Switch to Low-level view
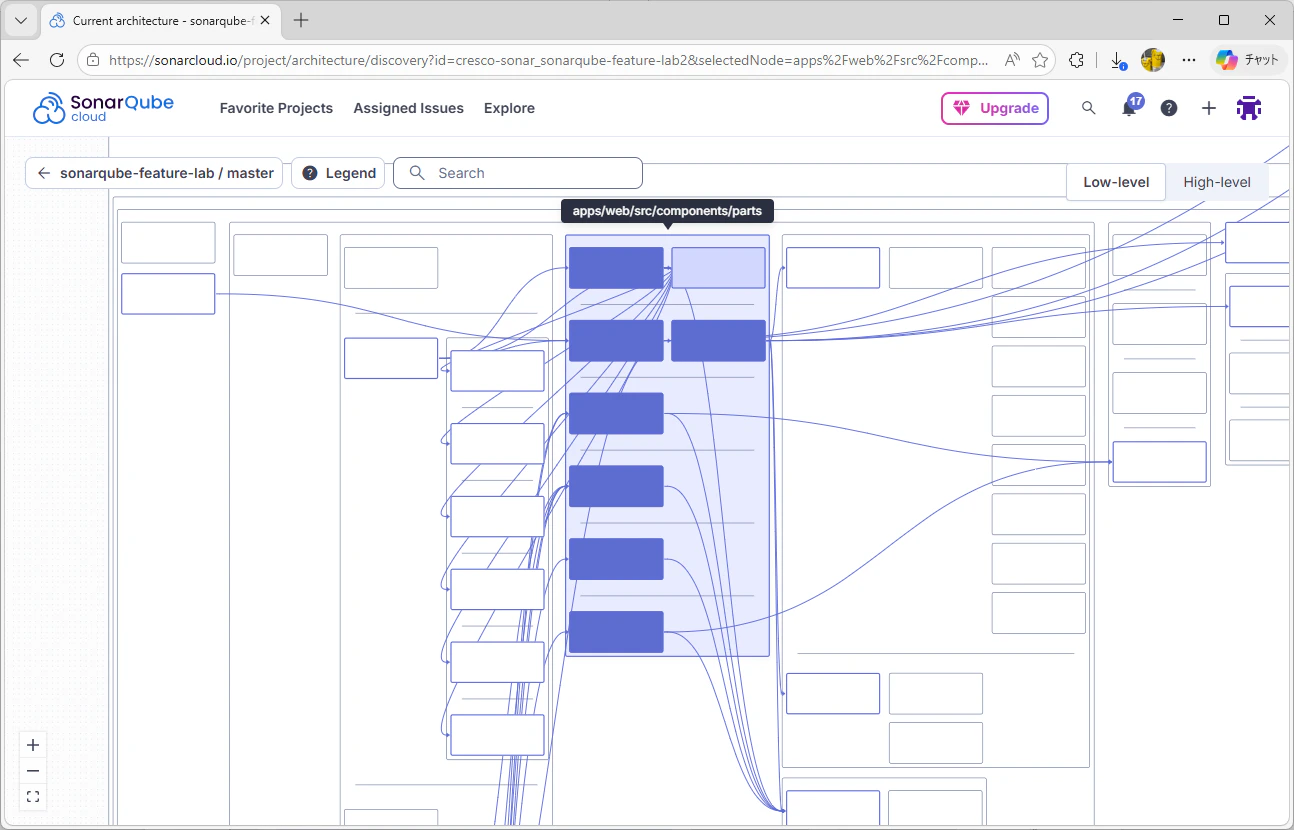The width and height of the screenshot is (1294, 830). pos(1116,182)
